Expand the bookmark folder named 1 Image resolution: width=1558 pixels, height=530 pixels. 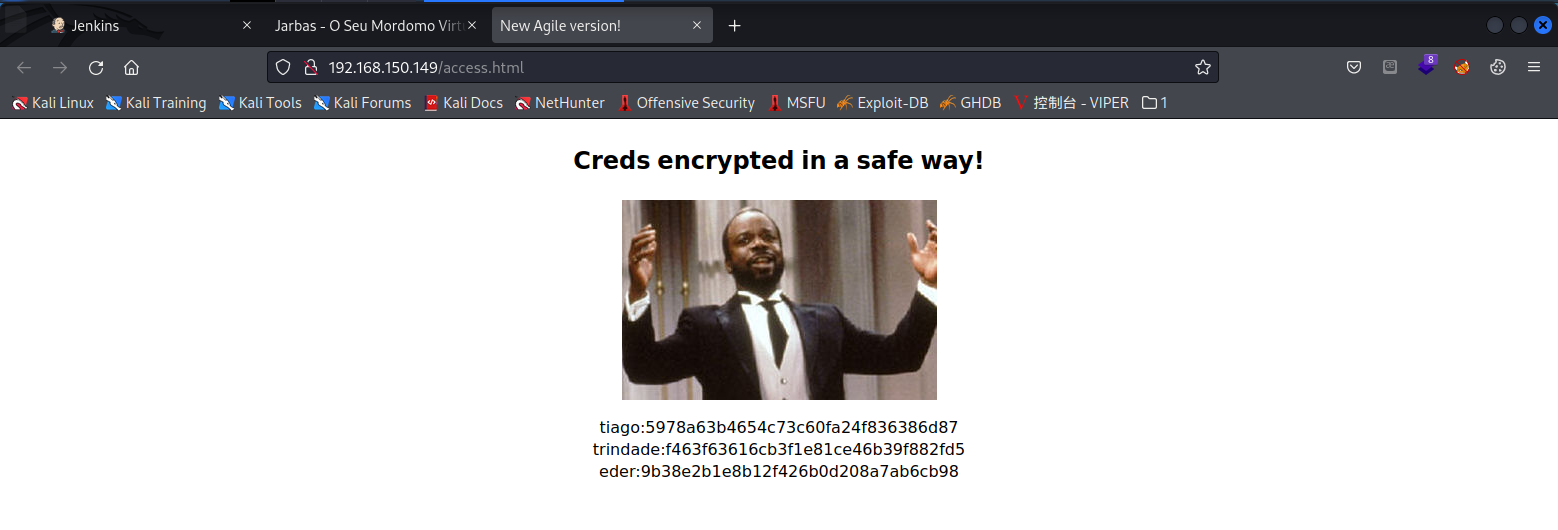pyautogui.click(x=1154, y=103)
